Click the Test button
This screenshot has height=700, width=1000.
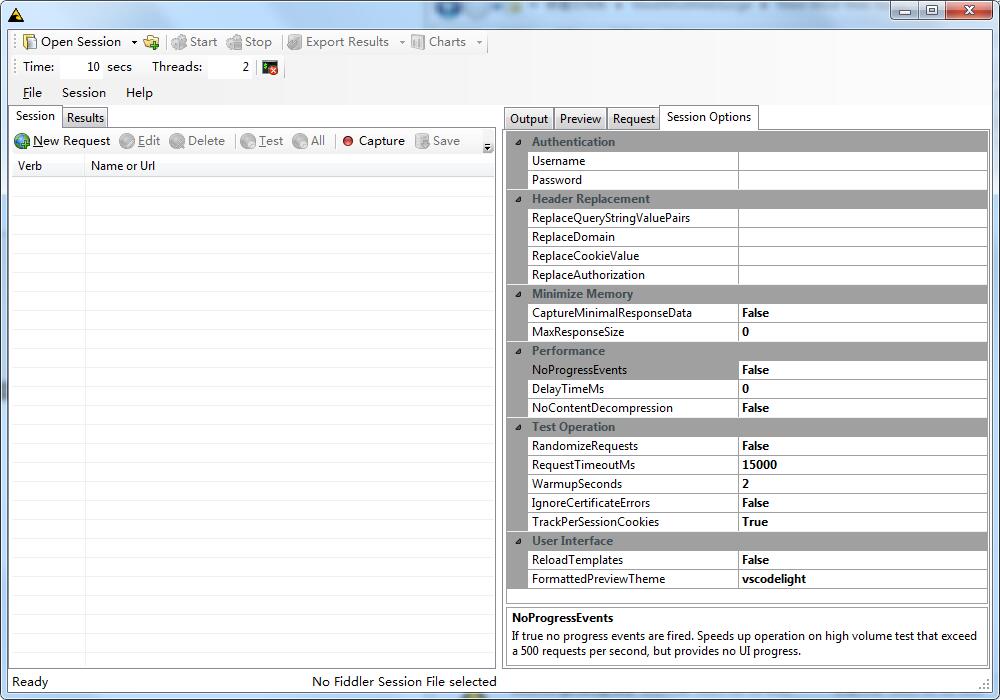[262, 141]
